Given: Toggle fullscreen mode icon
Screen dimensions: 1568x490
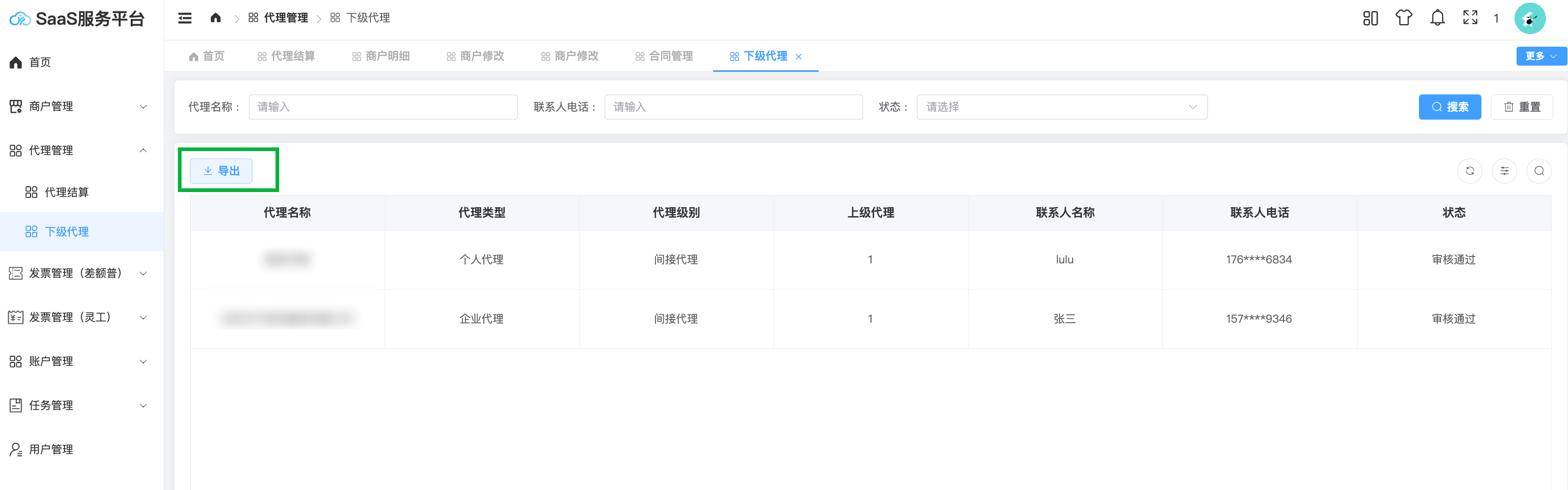Looking at the screenshot, I should (x=1470, y=18).
